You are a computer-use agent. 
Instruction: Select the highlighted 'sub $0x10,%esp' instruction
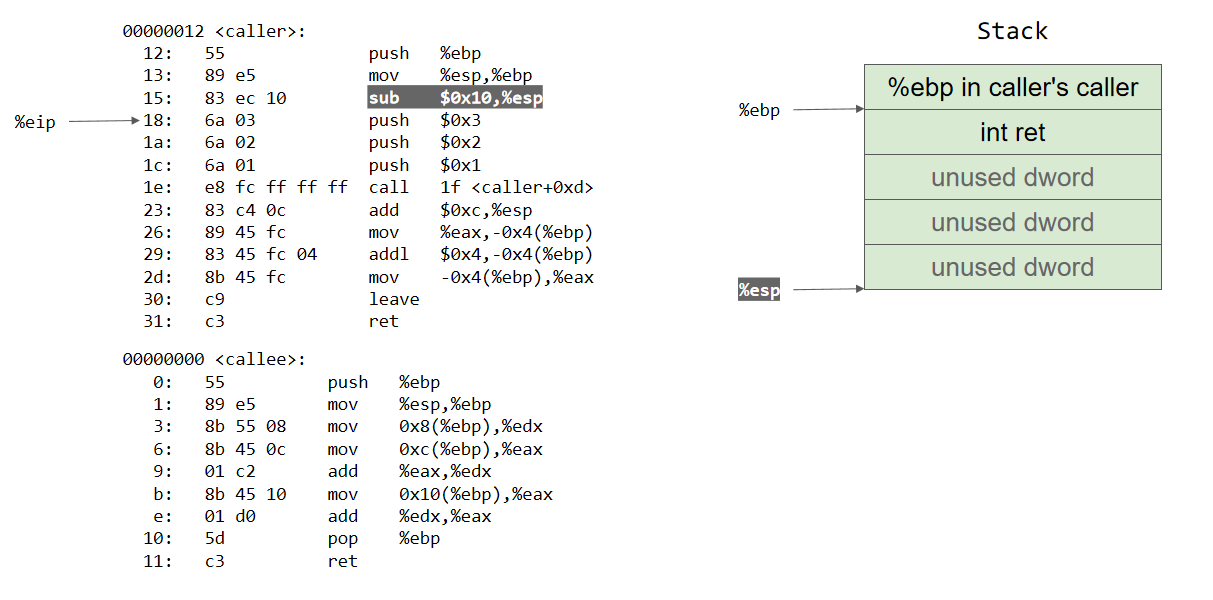point(455,98)
